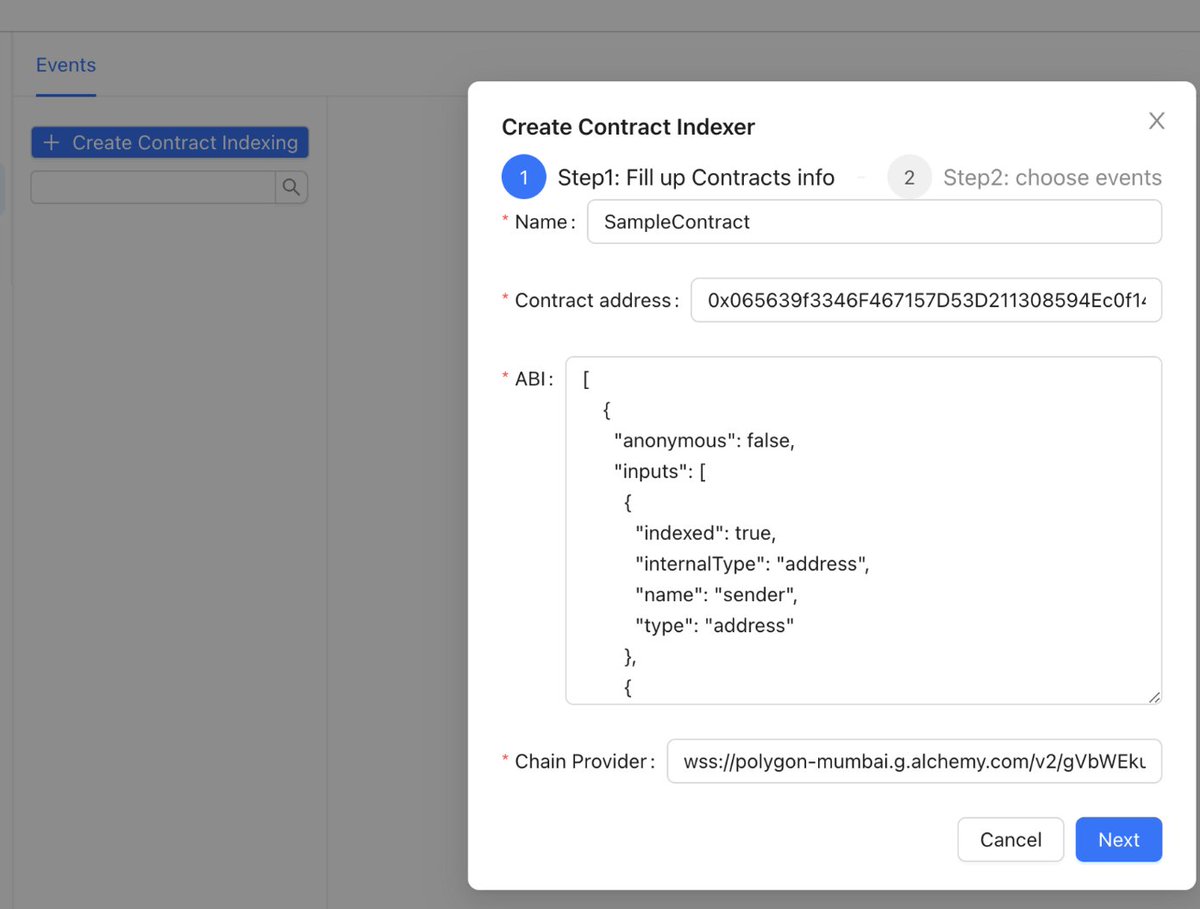Click the Create Contract Indexing button
The height and width of the screenshot is (909, 1200).
click(170, 142)
